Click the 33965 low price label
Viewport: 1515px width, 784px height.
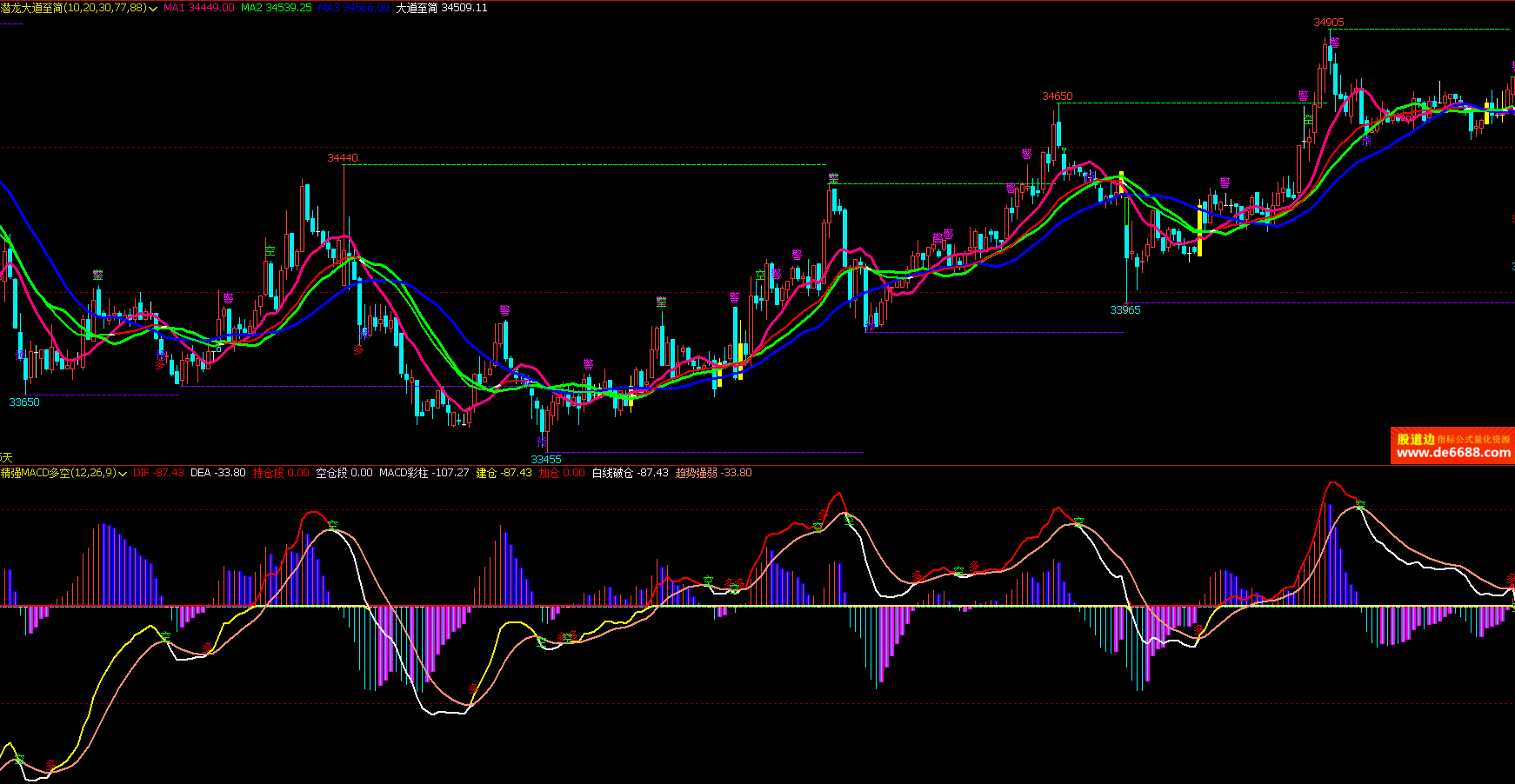click(1125, 310)
